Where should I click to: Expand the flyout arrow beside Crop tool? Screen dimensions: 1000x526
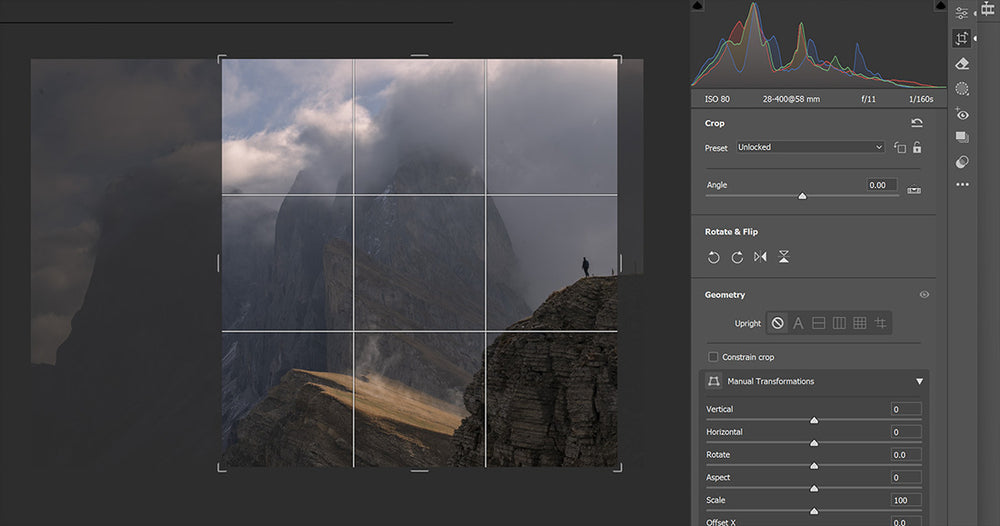pos(976,38)
